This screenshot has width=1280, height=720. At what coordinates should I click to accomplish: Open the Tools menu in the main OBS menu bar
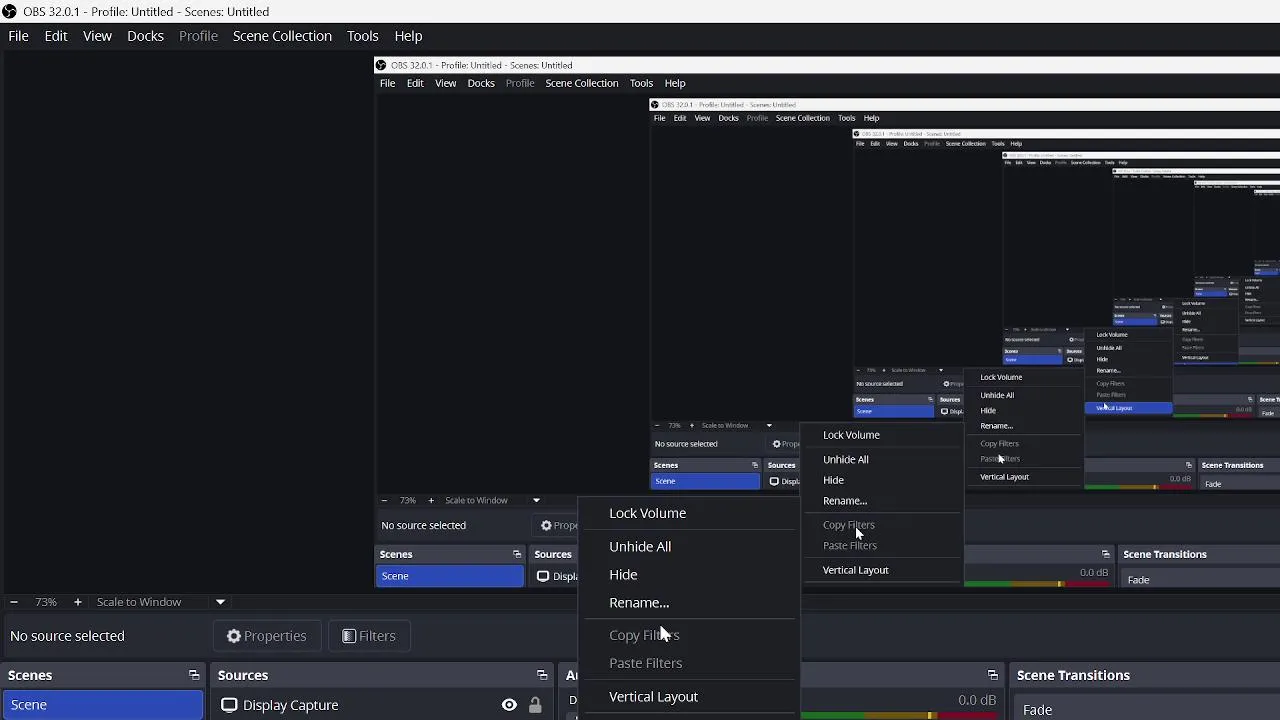click(362, 36)
